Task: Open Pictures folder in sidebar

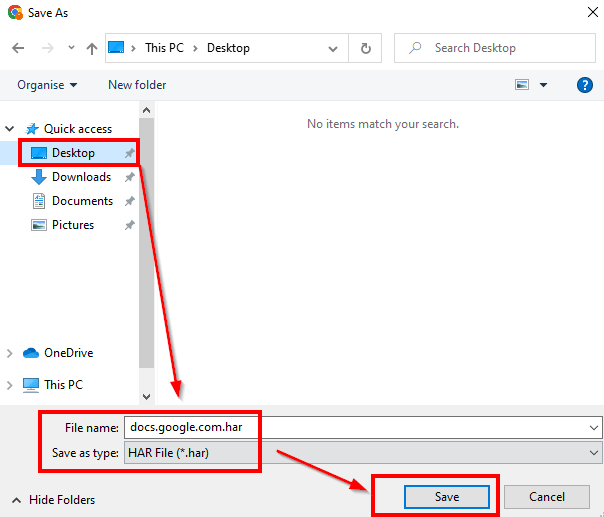Action: [73, 225]
